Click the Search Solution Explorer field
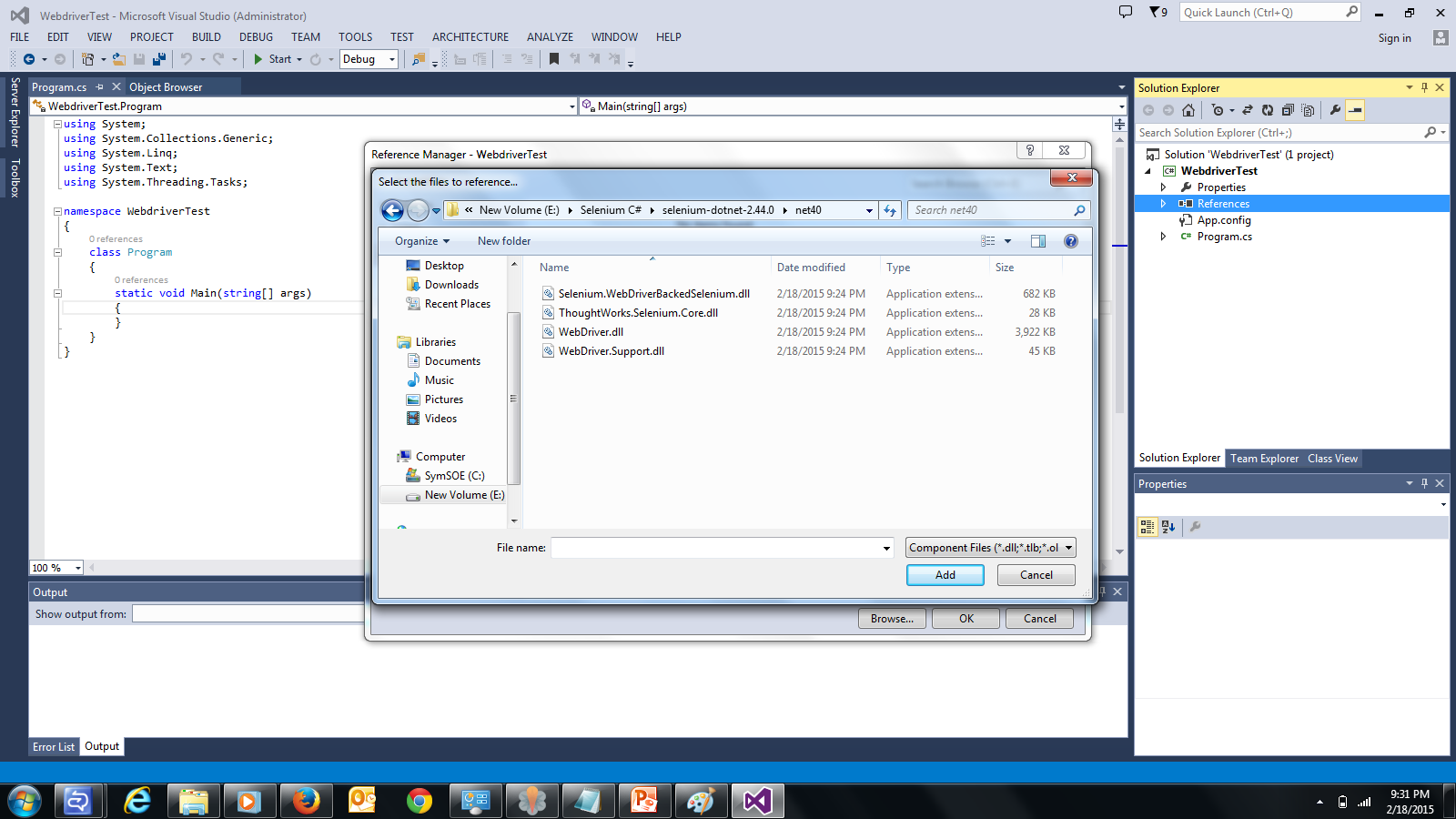The width and height of the screenshot is (1456, 819). pyautogui.click(x=1279, y=133)
